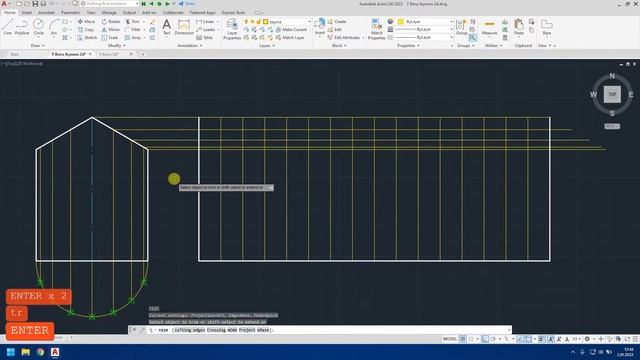The height and width of the screenshot is (360, 640).
Task: Click Make Current layer button
Action: point(291,29)
